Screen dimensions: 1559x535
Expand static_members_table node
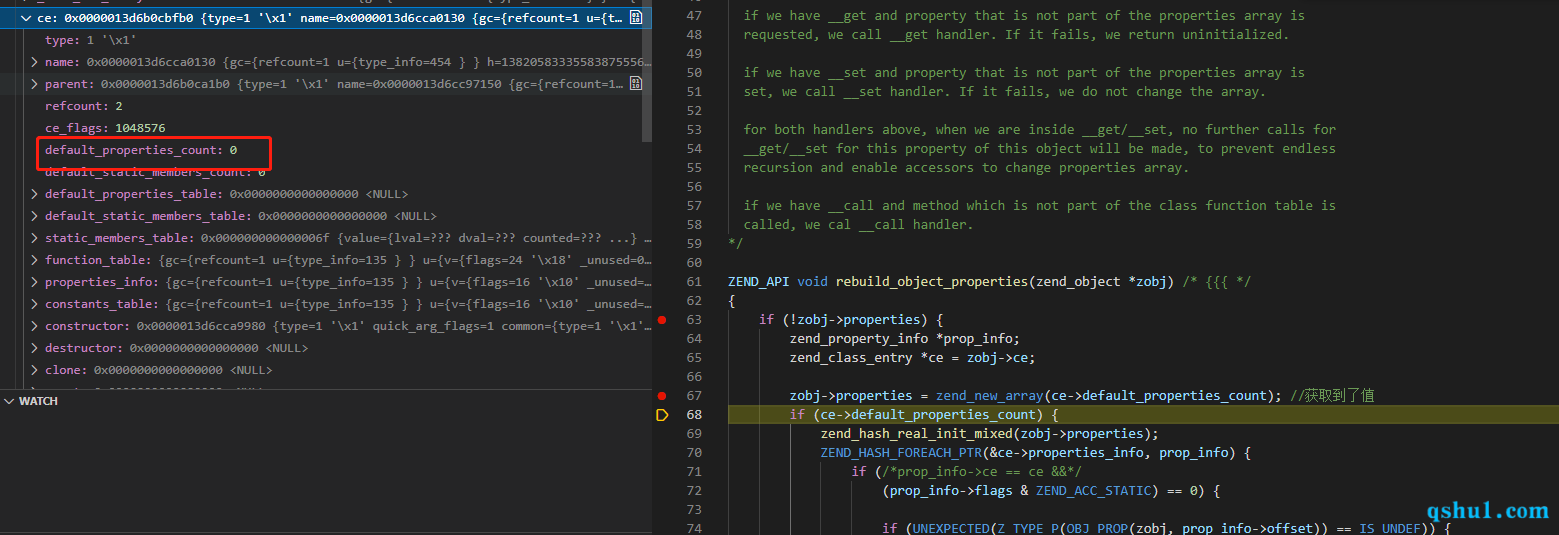pos(35,238)
